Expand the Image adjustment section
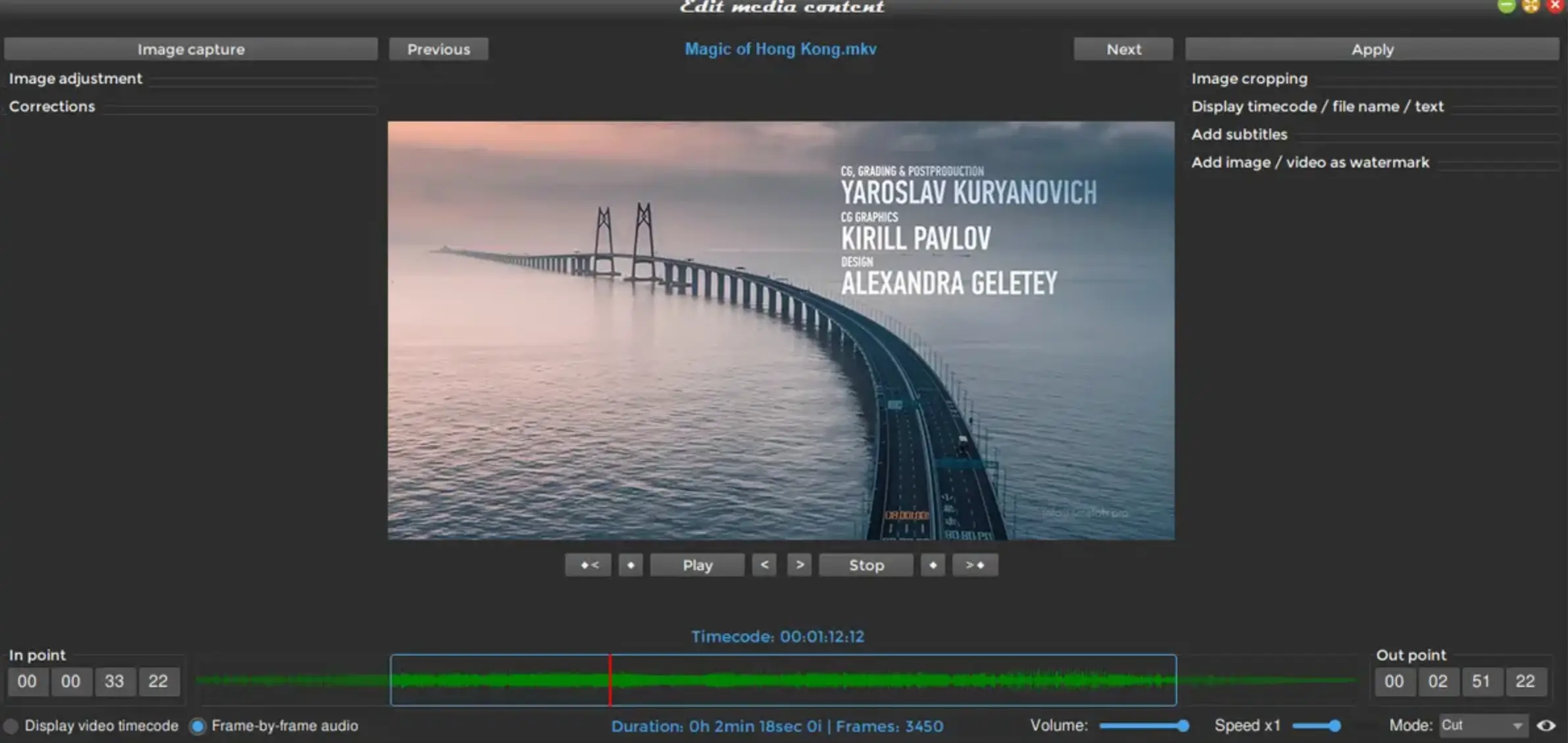The width and height of the screenshot is (1568, 743). point(76,79)
